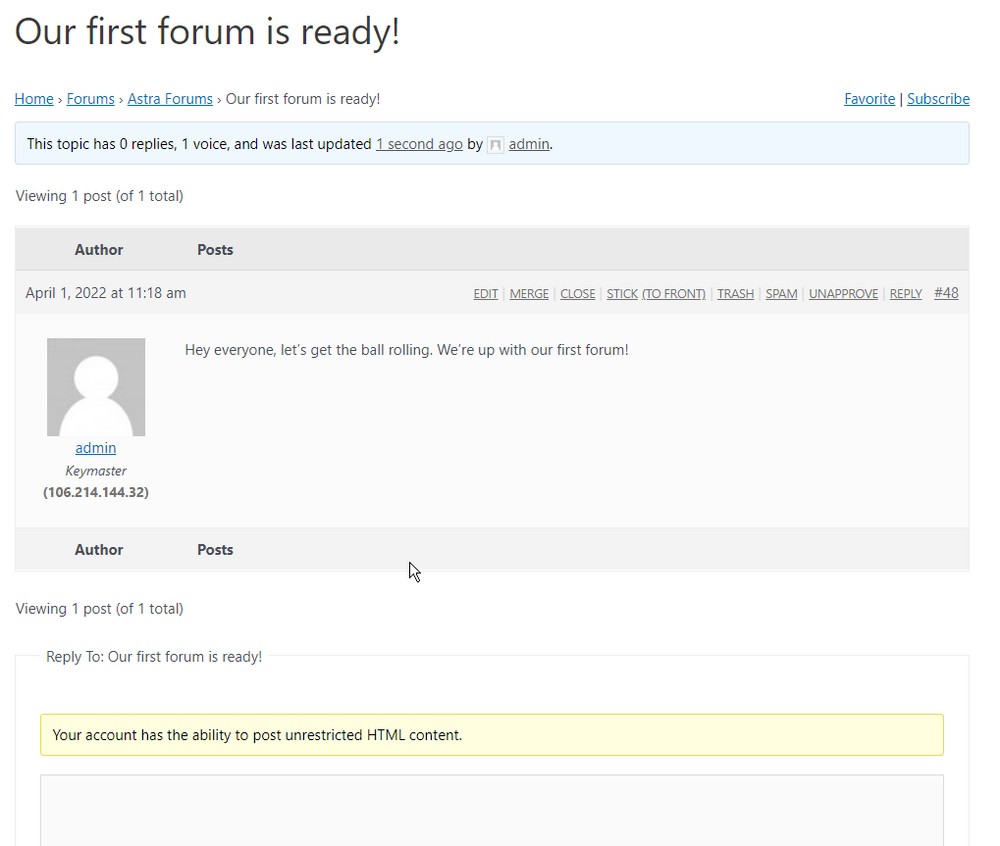The width and height of the screenshot is (1000, 846).
Task: Subscribe to this topic
Action: 938,99
